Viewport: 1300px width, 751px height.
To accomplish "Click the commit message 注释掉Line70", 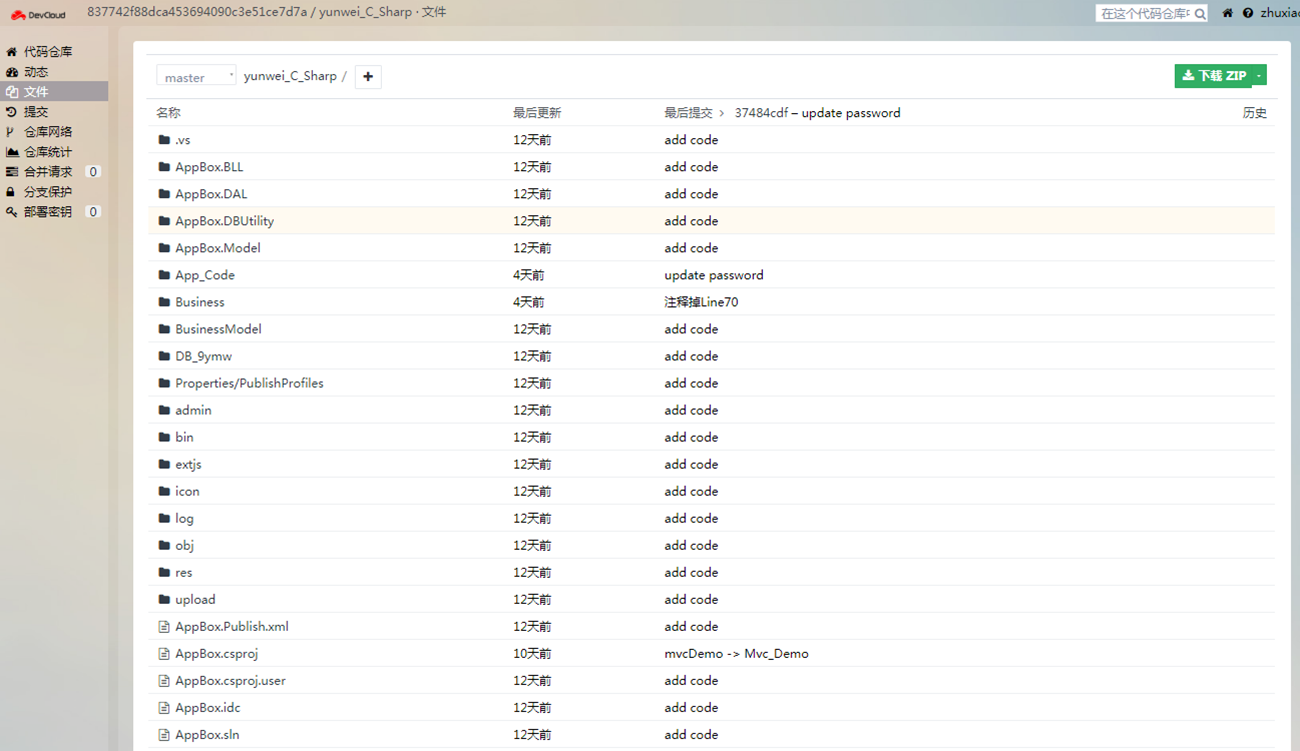I will tap(701, 302).
